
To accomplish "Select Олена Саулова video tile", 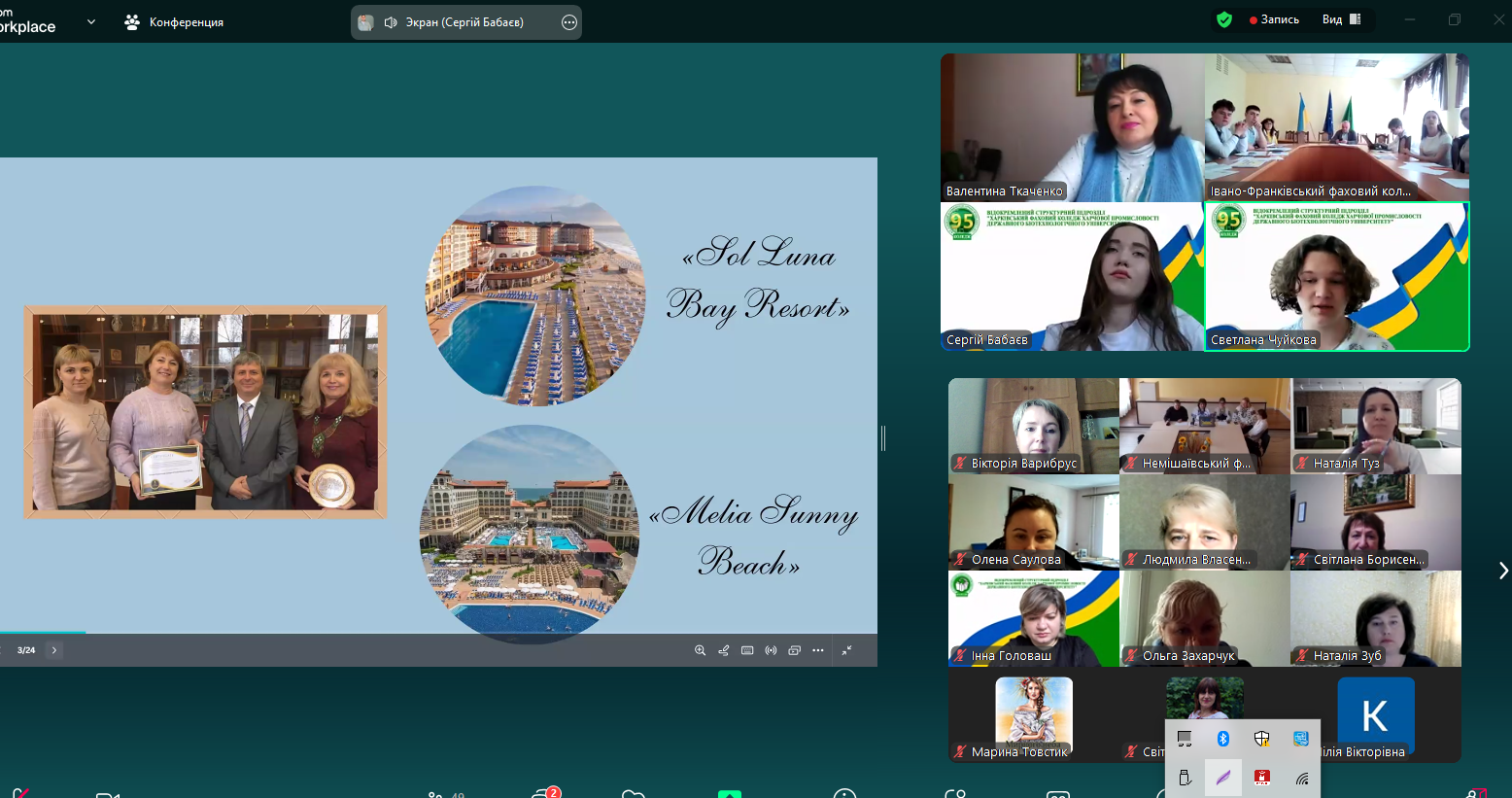I will click(1034, 522).
